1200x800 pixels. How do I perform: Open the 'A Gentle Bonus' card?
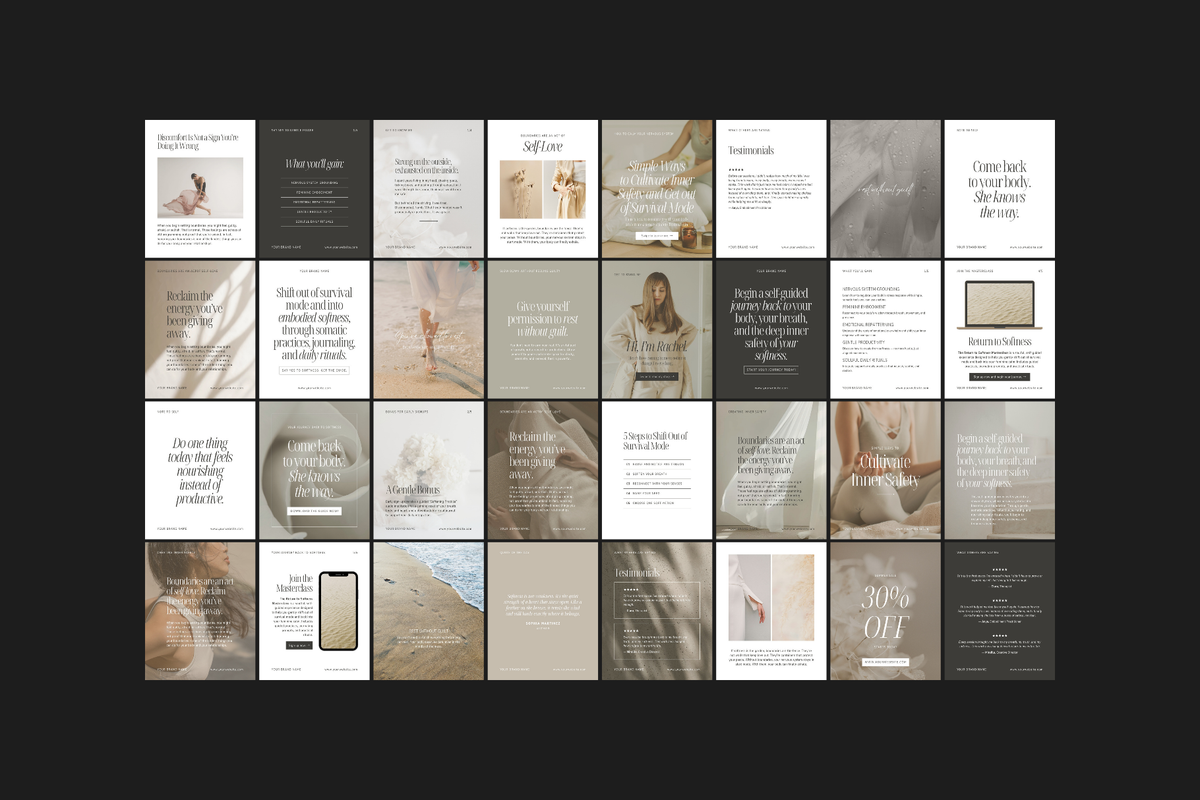[428, 471]
